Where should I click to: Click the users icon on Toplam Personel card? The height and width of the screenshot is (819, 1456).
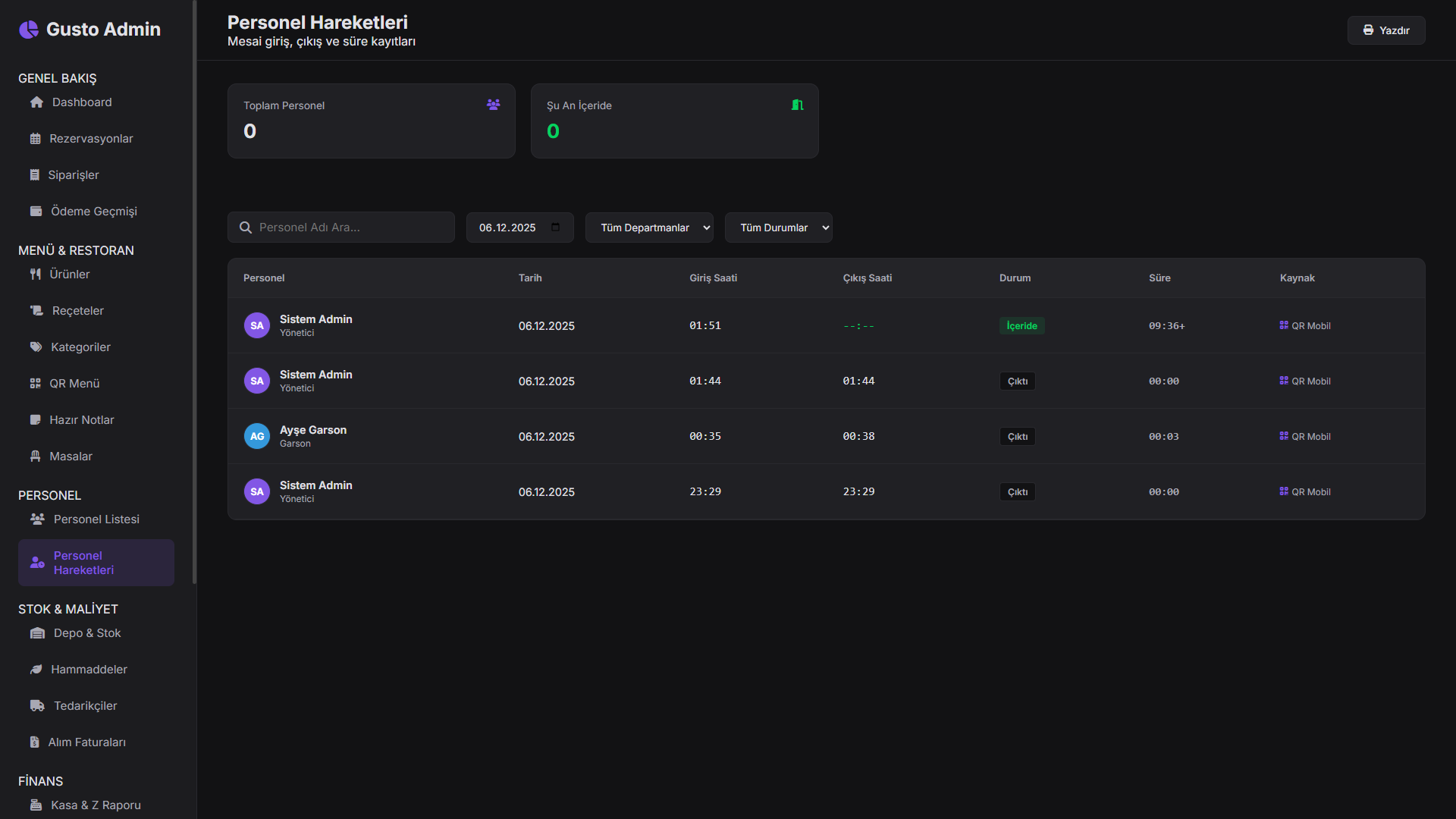click(493, 105)
